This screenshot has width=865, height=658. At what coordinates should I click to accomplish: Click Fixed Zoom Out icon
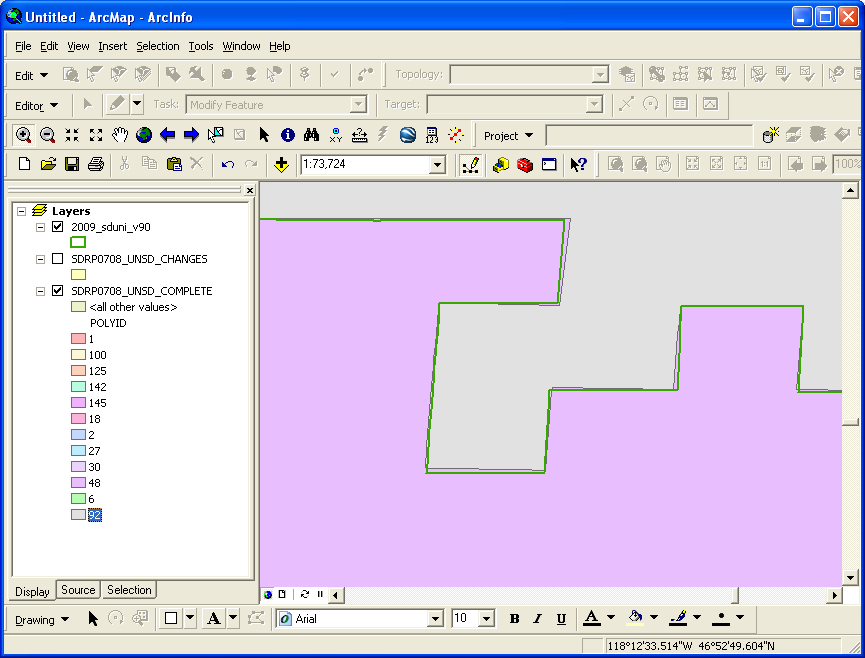coord(96,135)
